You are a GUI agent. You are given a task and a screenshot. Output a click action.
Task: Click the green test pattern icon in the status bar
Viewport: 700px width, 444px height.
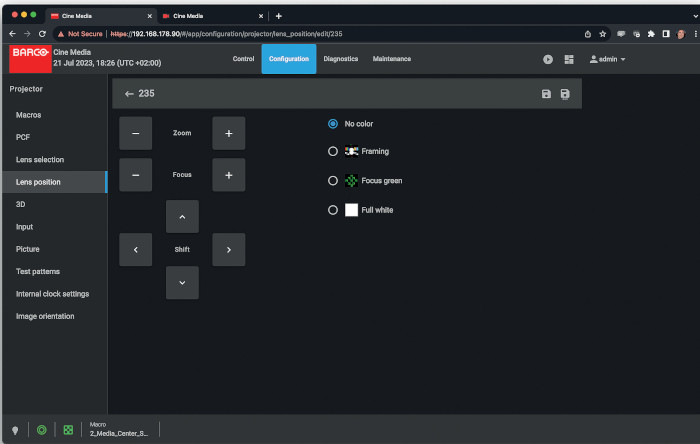(68, 429)
